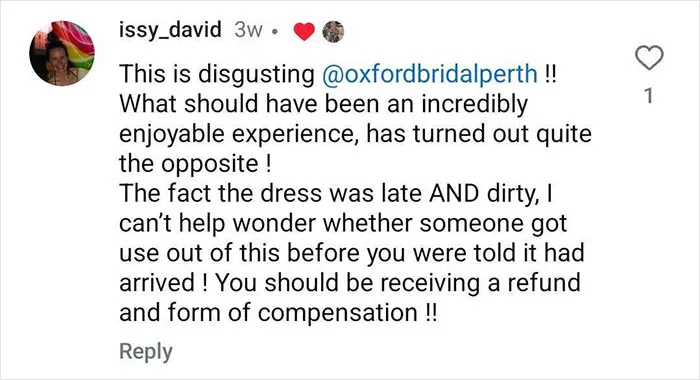Click the text line 'the opposite !'
The height and width of the screenshot is (380, 700).
tap(195, 163)
